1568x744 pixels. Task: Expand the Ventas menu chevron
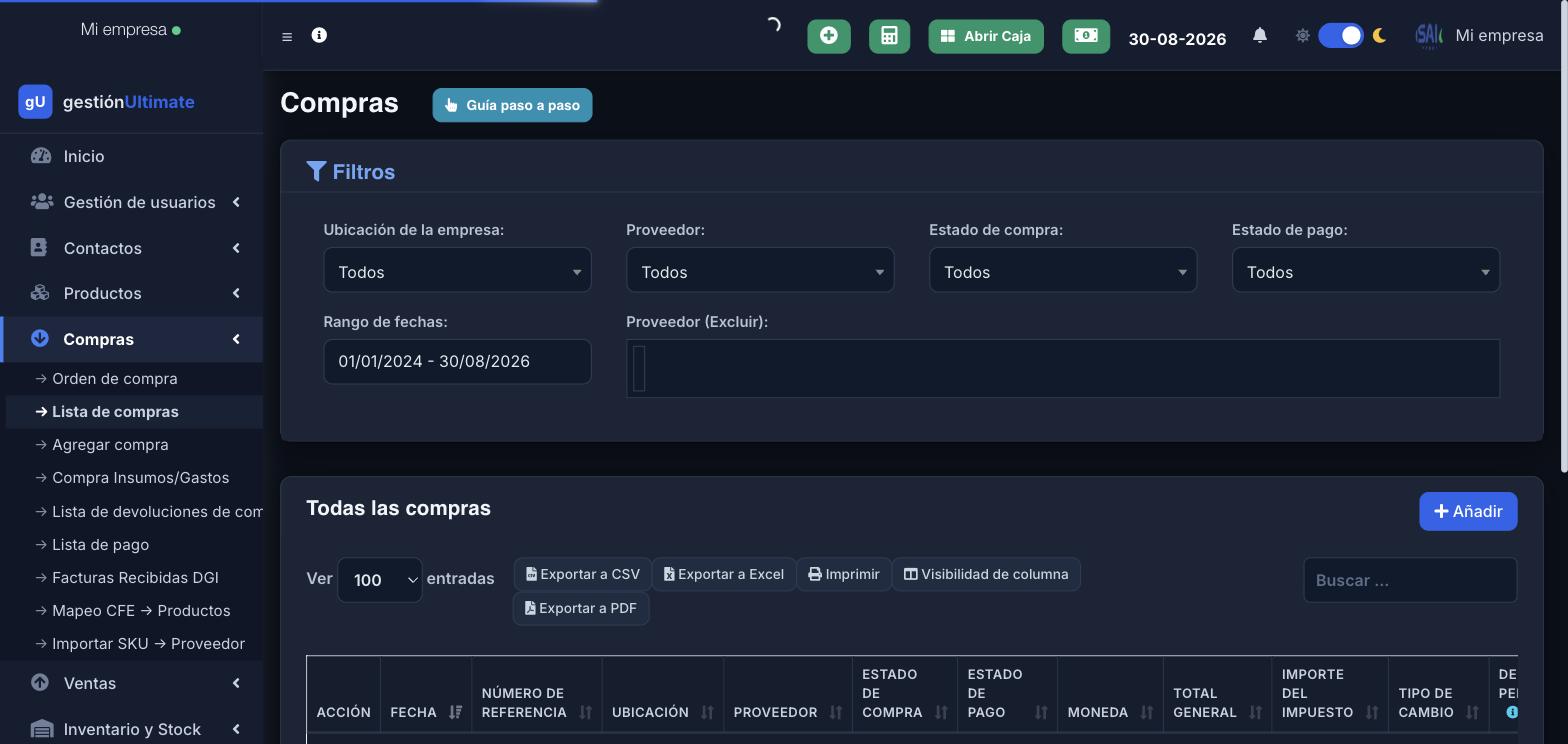(x=236, y=683)
